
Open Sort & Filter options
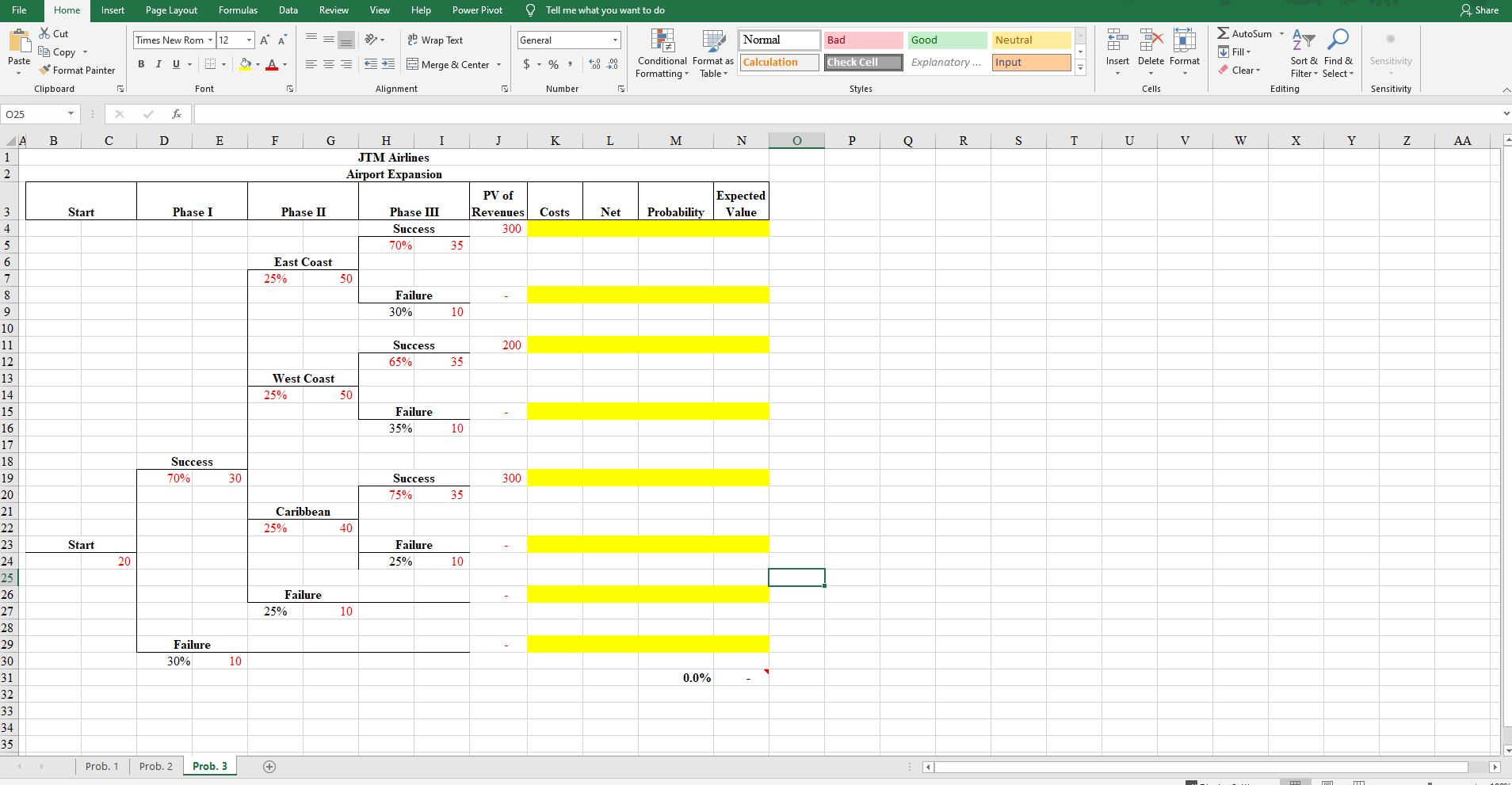click(x=1303, y=52)
